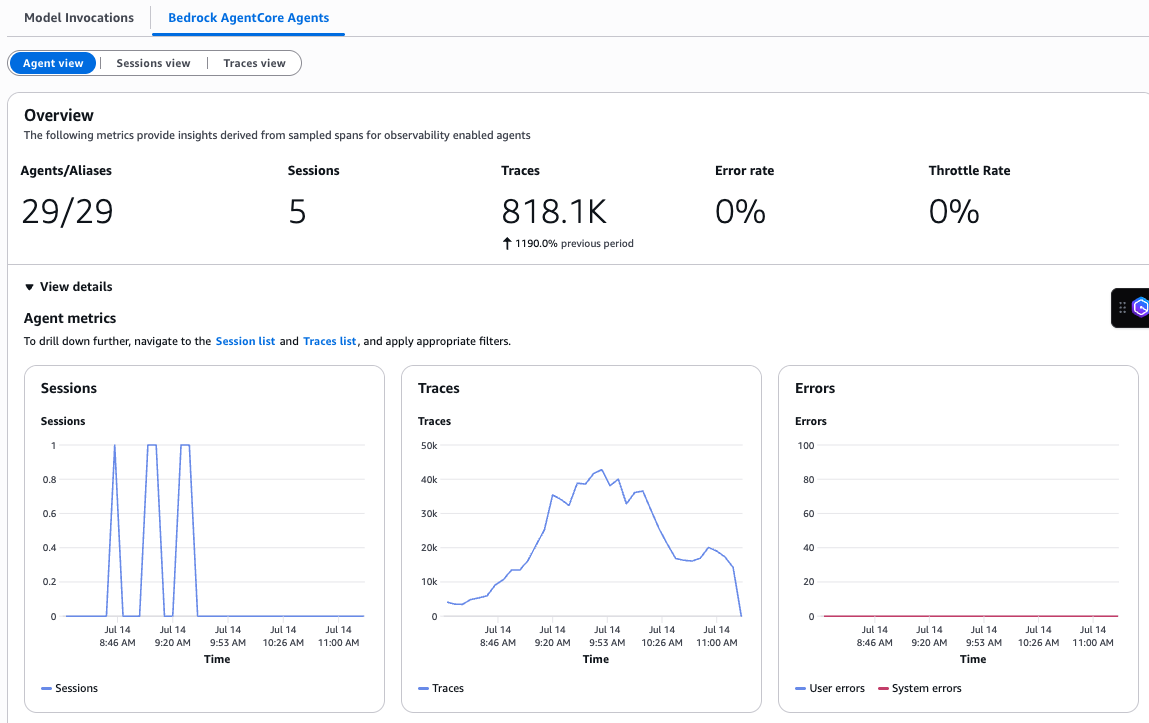Select the Agent view toggle

coord(53,63)
